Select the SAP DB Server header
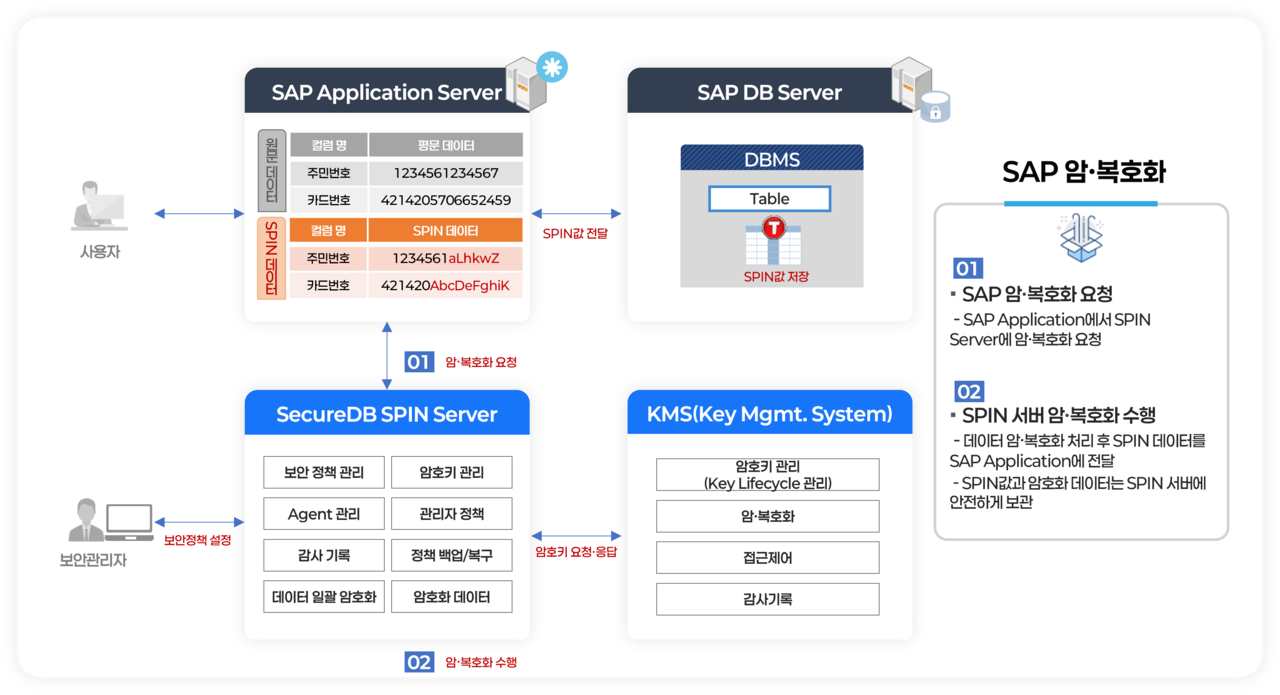 [769, 92]
